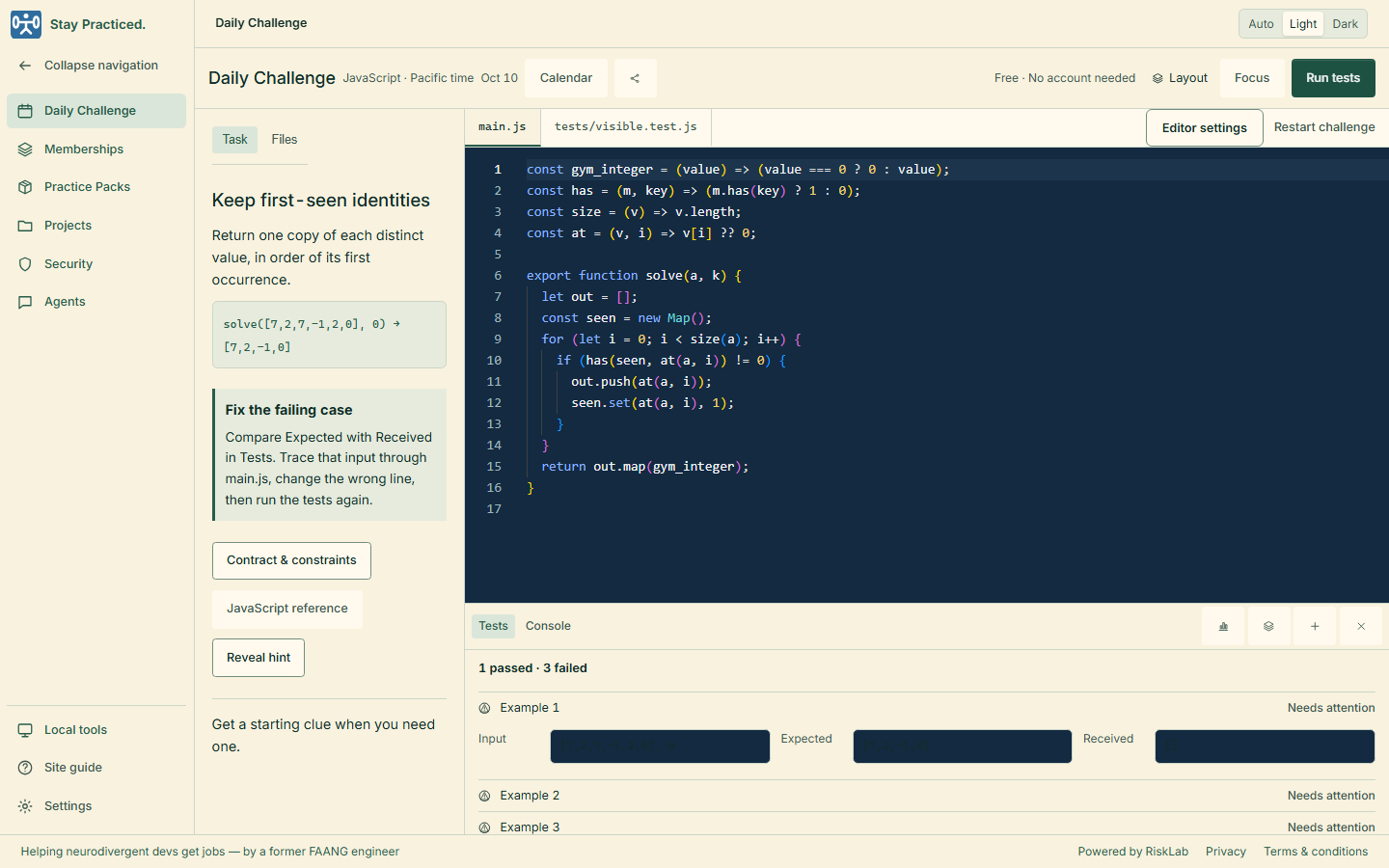Run the tests

pos(1333,78)
